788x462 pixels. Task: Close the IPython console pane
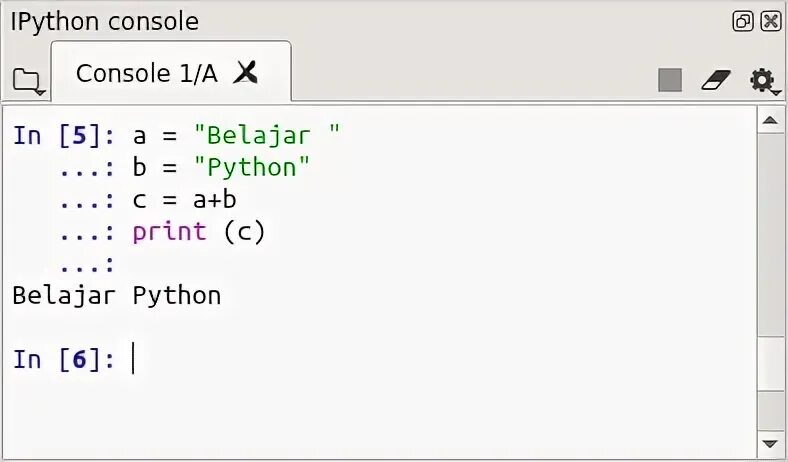(x=771, y=21)
